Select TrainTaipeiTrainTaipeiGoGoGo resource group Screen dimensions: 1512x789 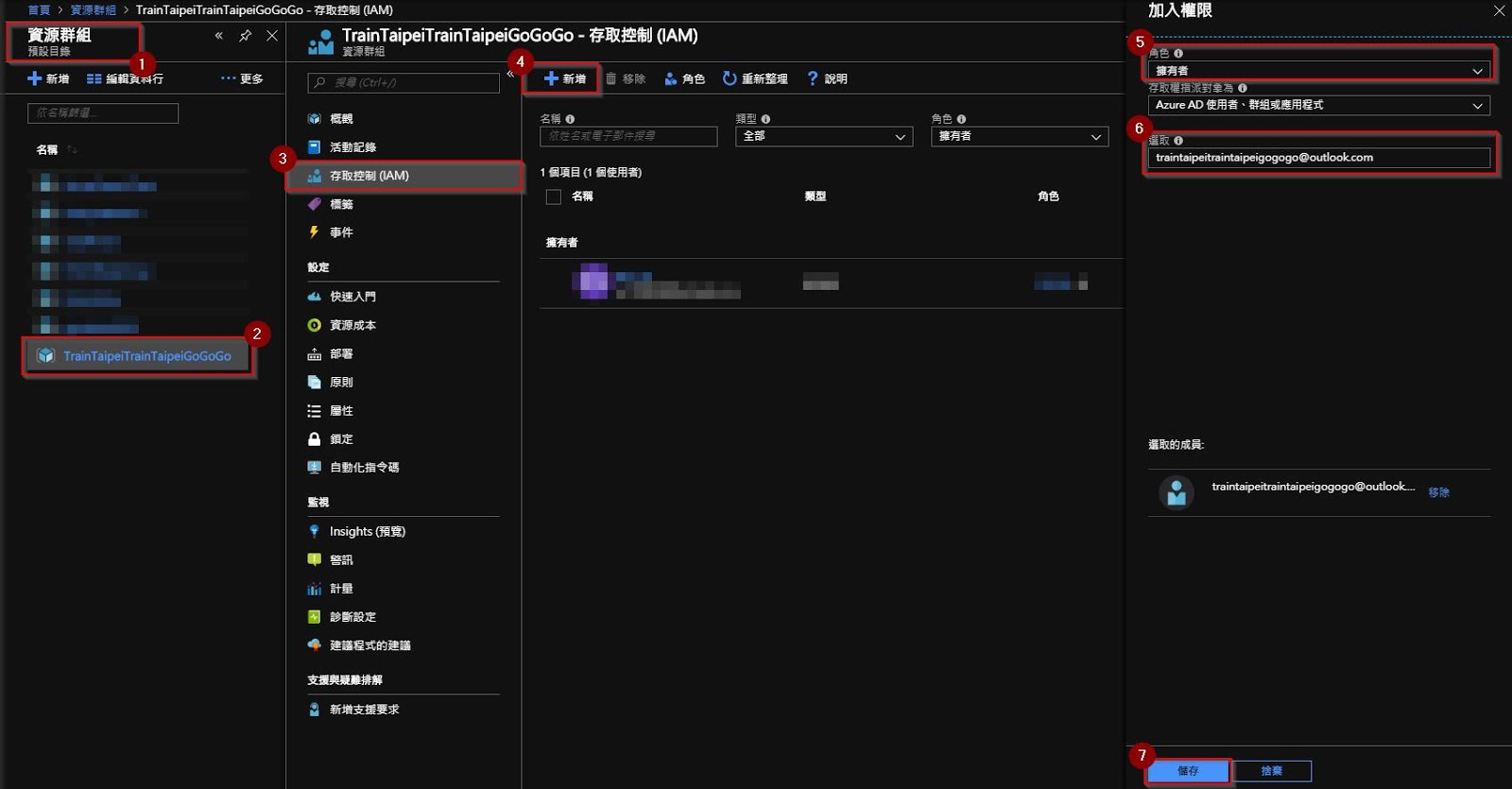(138, 356)
